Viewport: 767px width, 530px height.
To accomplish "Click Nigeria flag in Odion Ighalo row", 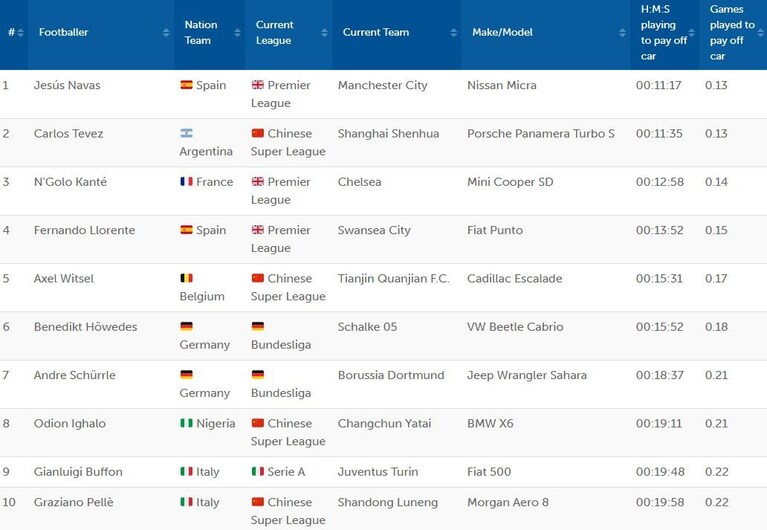I will click(x=186, y=423).
